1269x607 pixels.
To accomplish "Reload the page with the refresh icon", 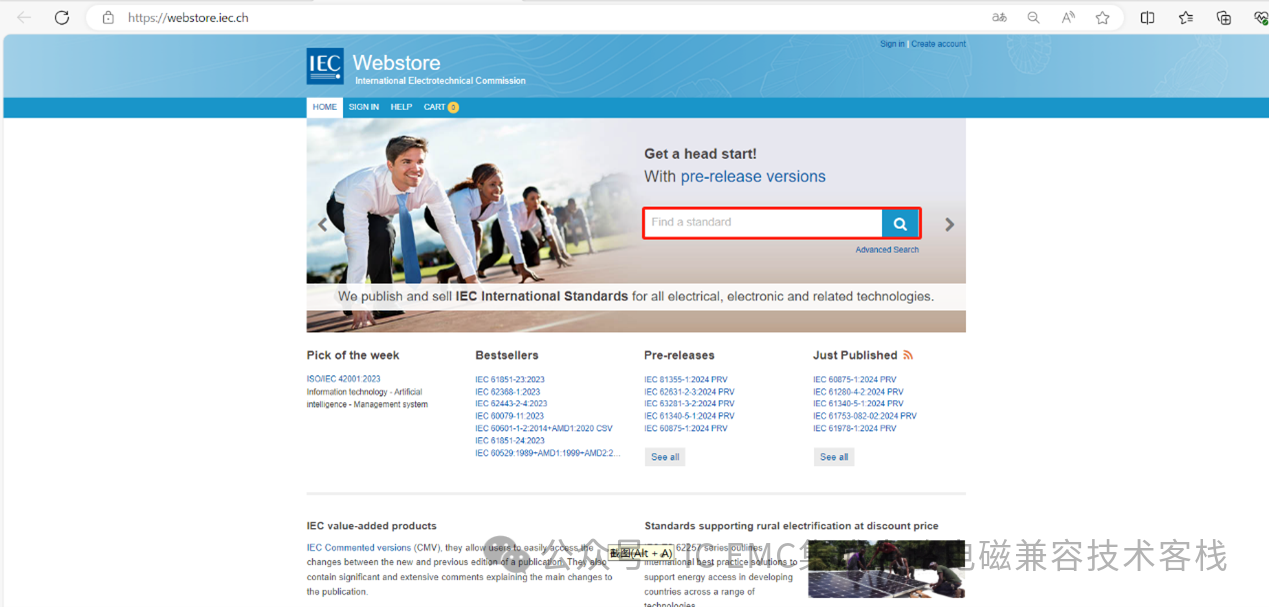I will point(62,17).
